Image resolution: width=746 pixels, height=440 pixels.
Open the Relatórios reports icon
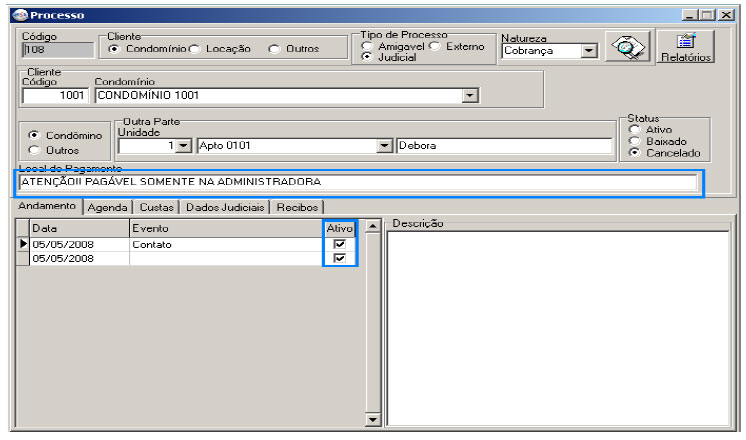(686, 47)
